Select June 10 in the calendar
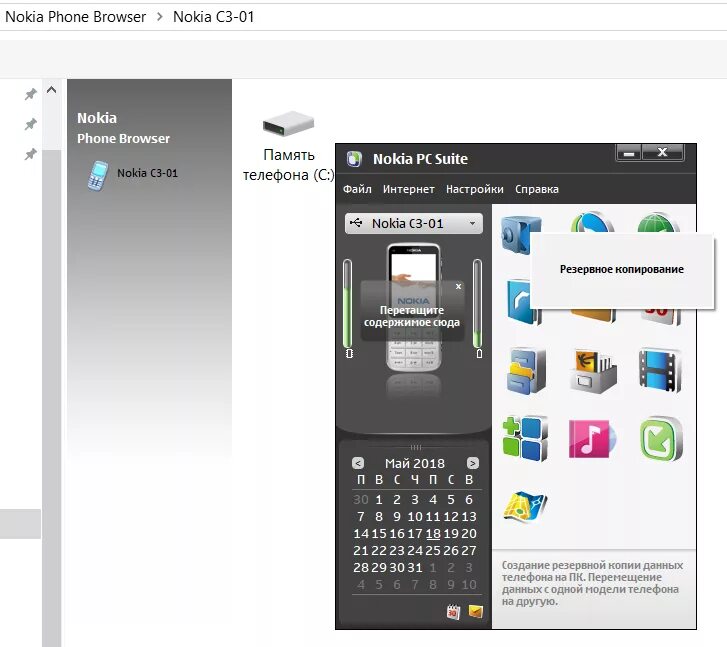The width and height of the screenshot is (727, 647). [x=469, y=585]
